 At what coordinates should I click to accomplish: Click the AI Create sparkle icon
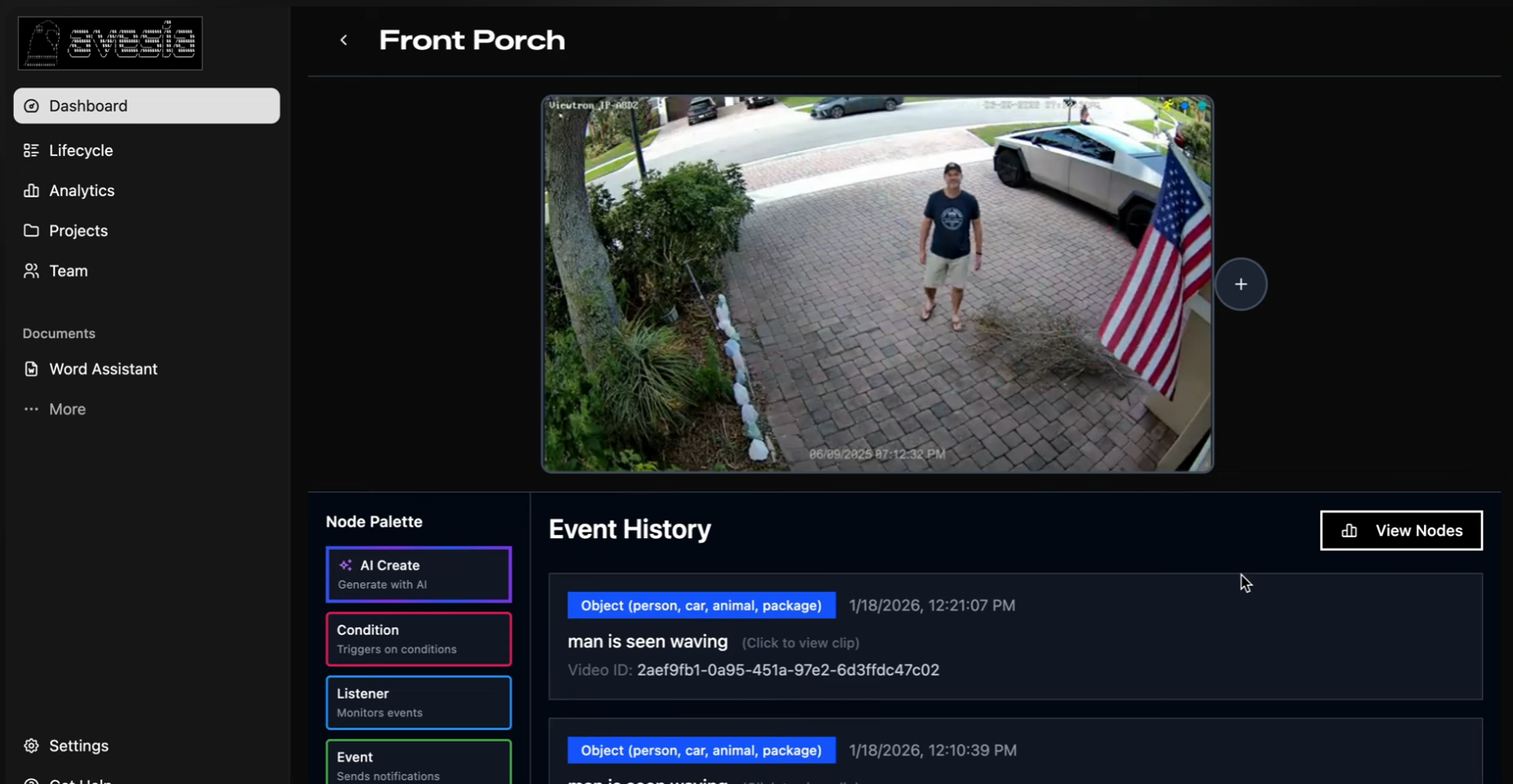pos(346,565)
